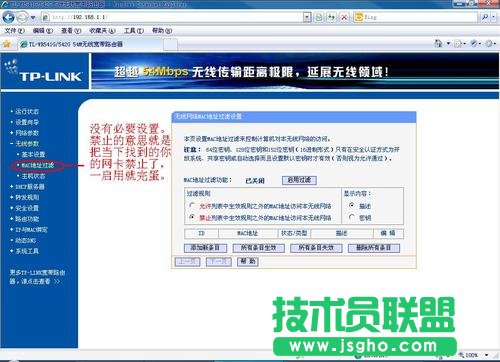
Task: Expand 路由功能 in the sidebar
Action: pyautogui.click(x=27, y=219)
